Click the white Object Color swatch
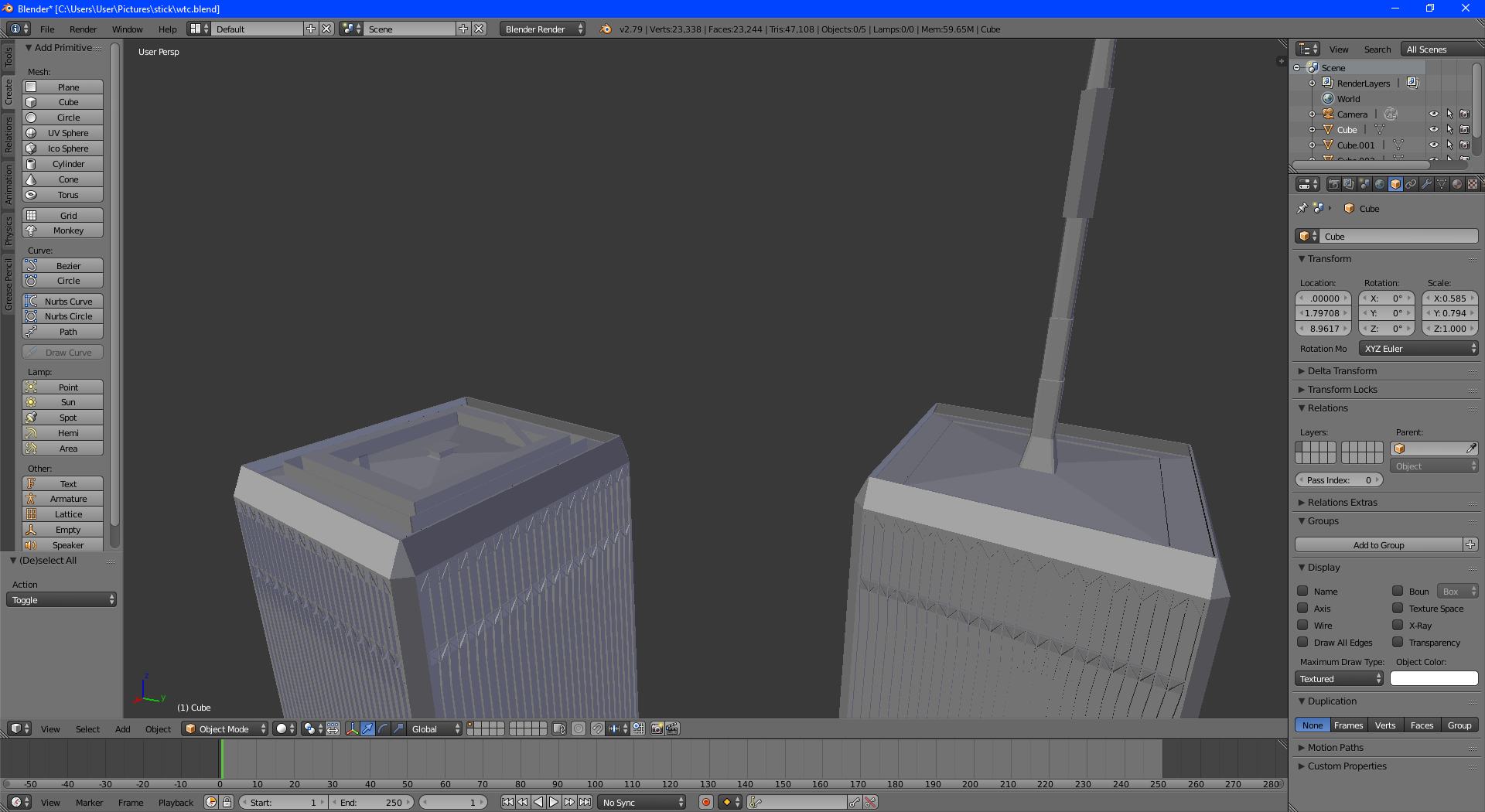Image resolution: width=1485 pixels, height=812 pixels. (1433, 678)
